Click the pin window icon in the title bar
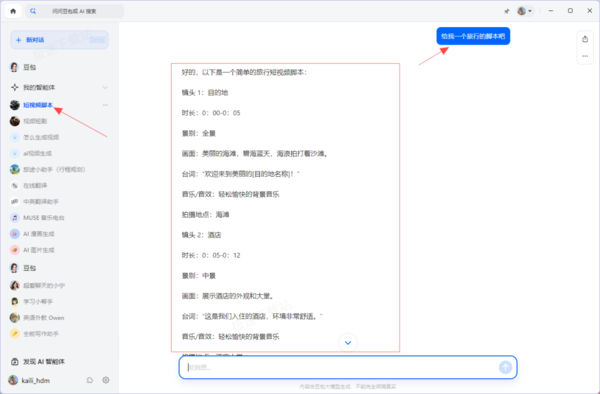The image size is (600, 394). (507, 11)
